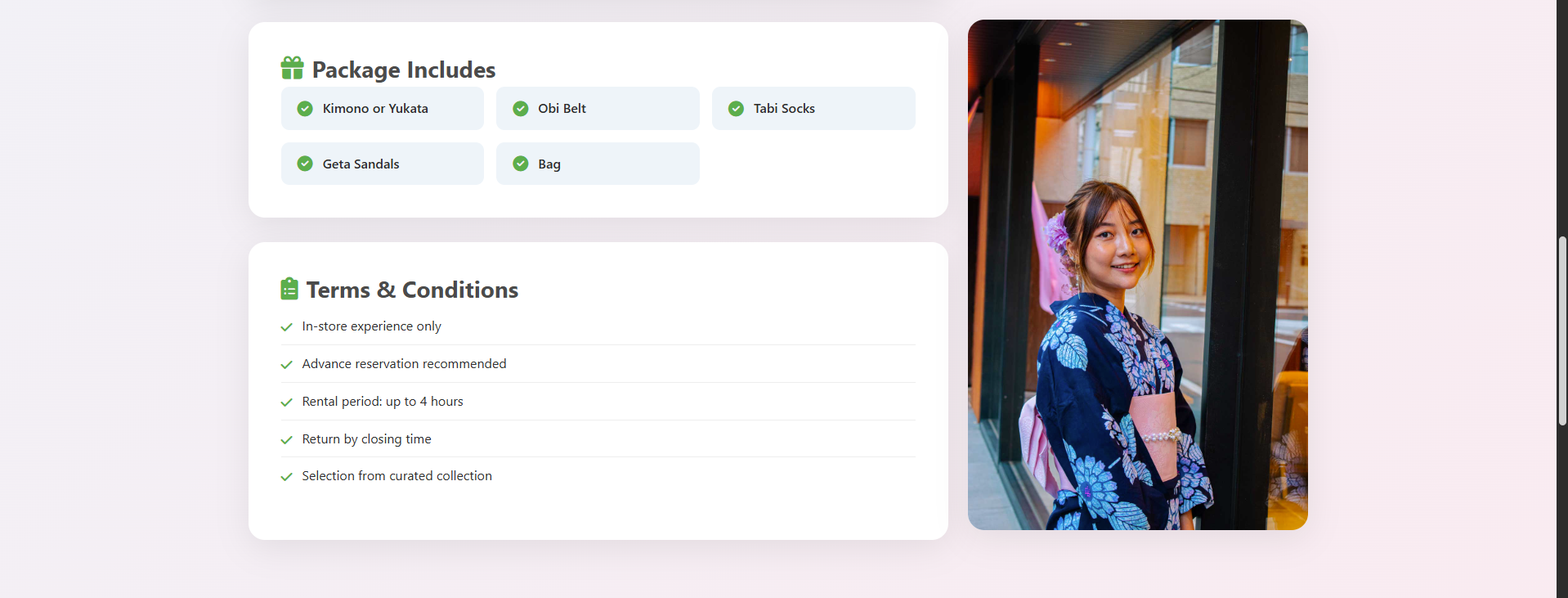Click the green check icon for Geta Sandals
The width and height of the screenshot is (1568, 598).
point(305,164)
